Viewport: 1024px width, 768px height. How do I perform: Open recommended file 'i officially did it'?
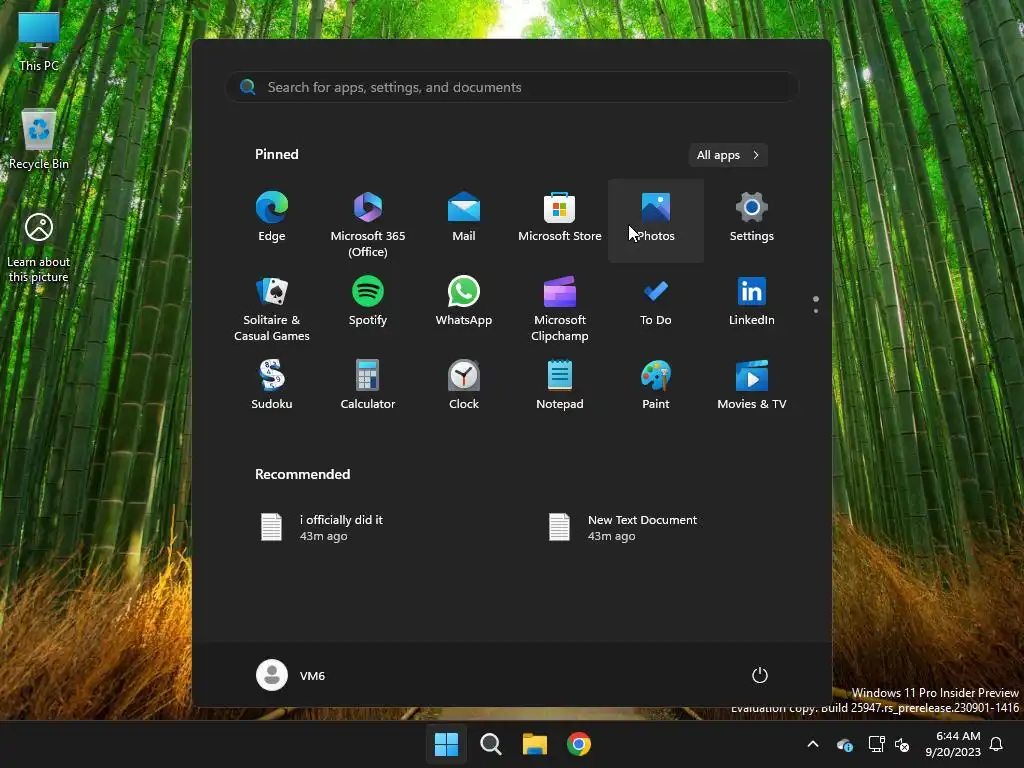pos(368,528)
